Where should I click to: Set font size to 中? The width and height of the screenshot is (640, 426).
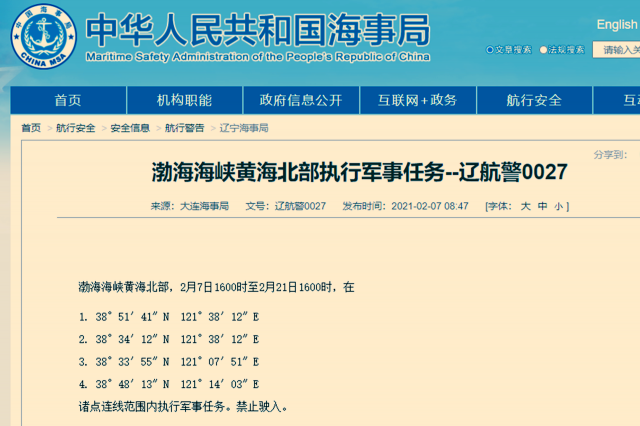click(x=542, y=206)
